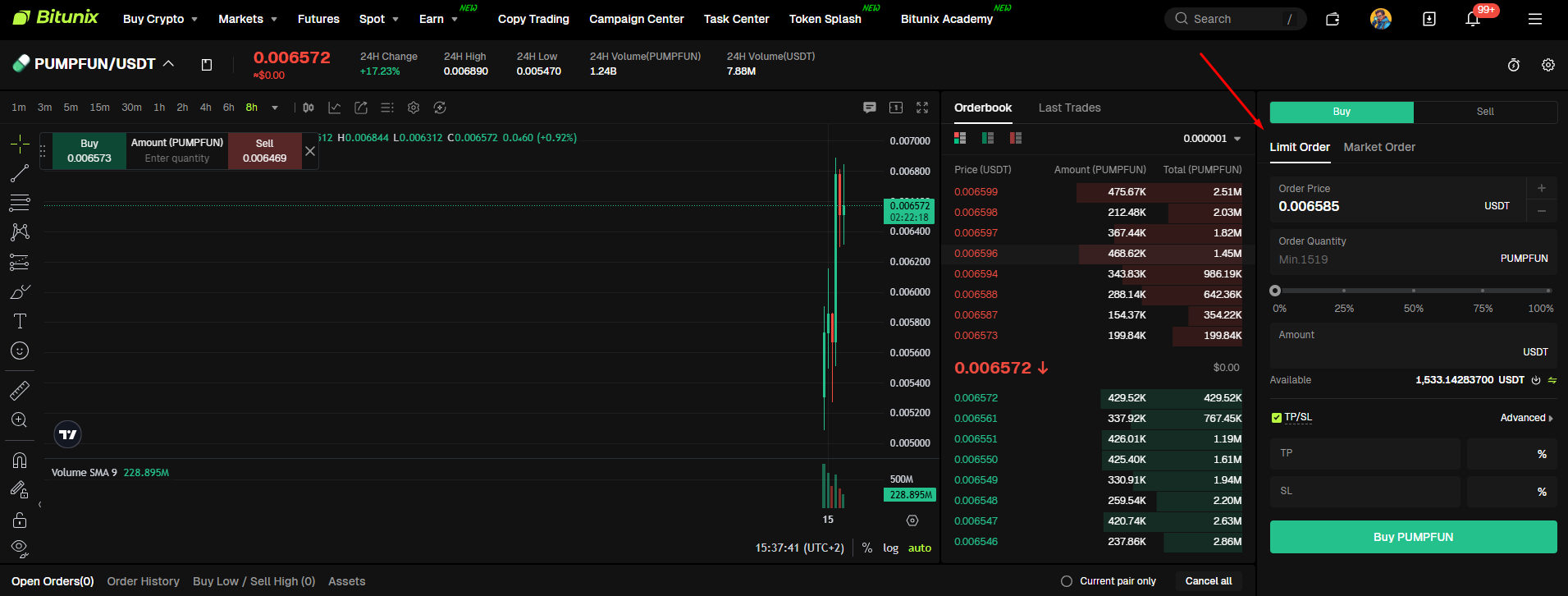
Task: Open the TradingView logo link
Action: point(68,434)
